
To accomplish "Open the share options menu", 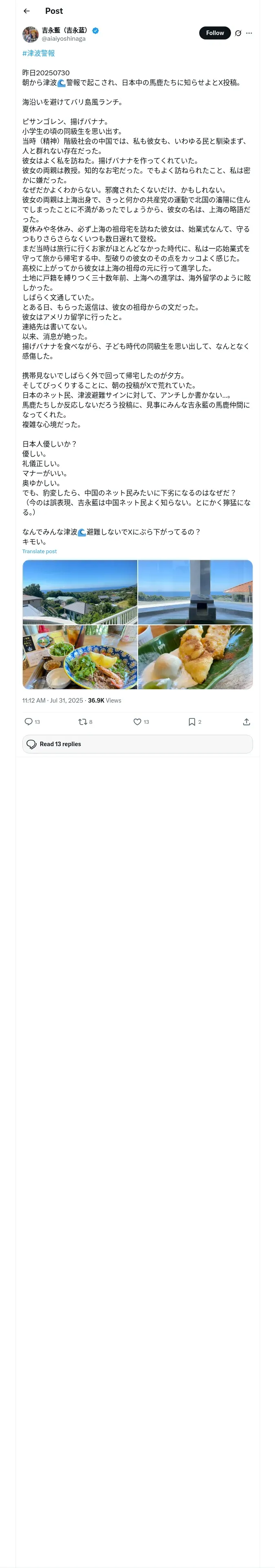I will pyautogui.click(x=246, y=721).
